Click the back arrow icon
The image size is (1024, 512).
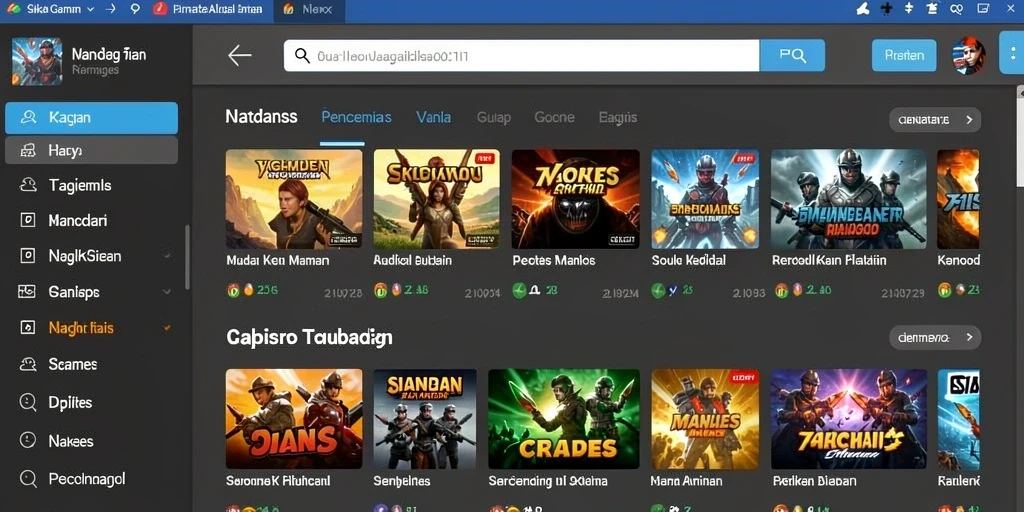(240, 56)
